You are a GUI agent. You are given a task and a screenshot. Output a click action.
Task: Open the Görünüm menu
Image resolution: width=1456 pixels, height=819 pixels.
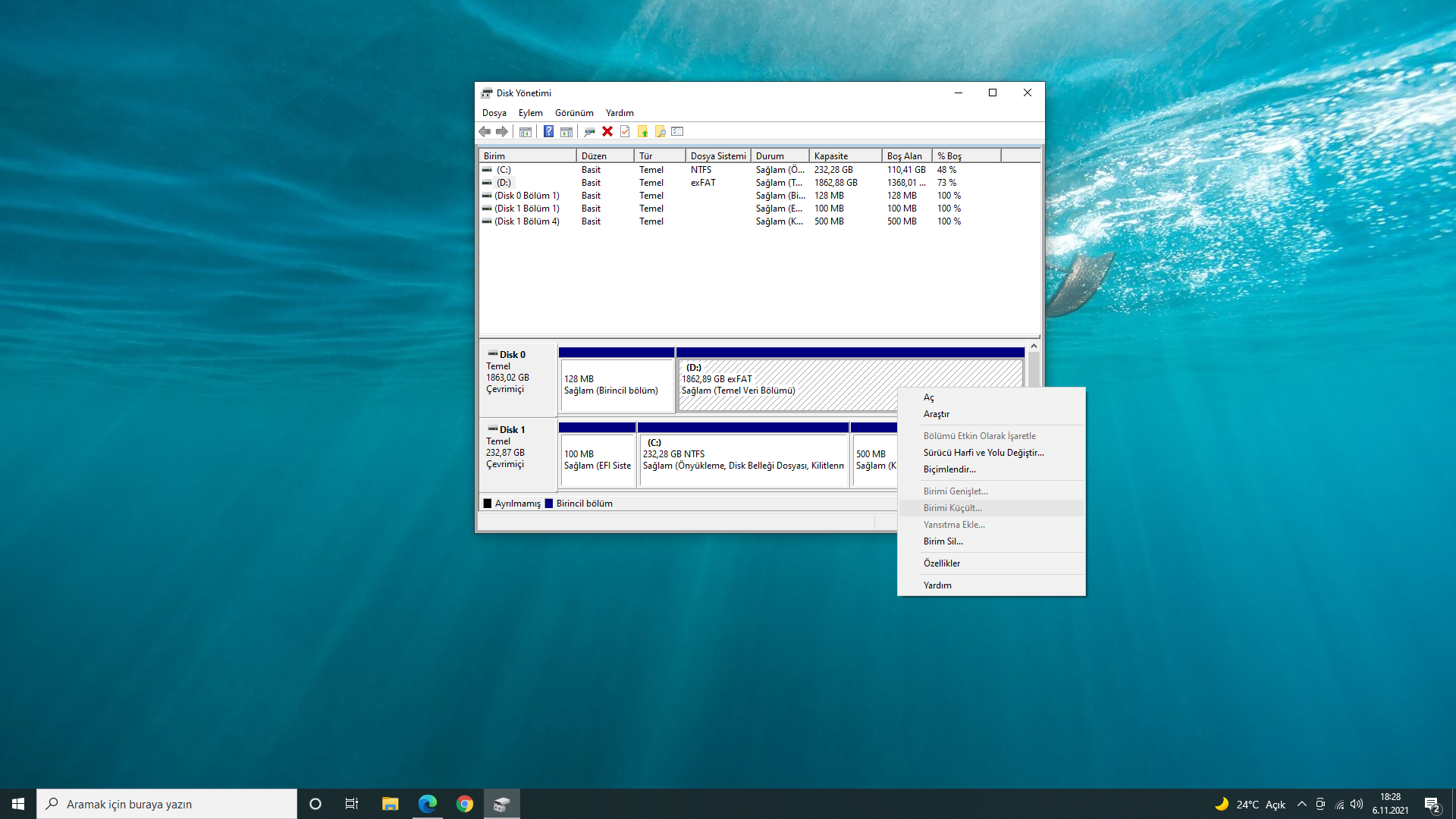(574, 113)
